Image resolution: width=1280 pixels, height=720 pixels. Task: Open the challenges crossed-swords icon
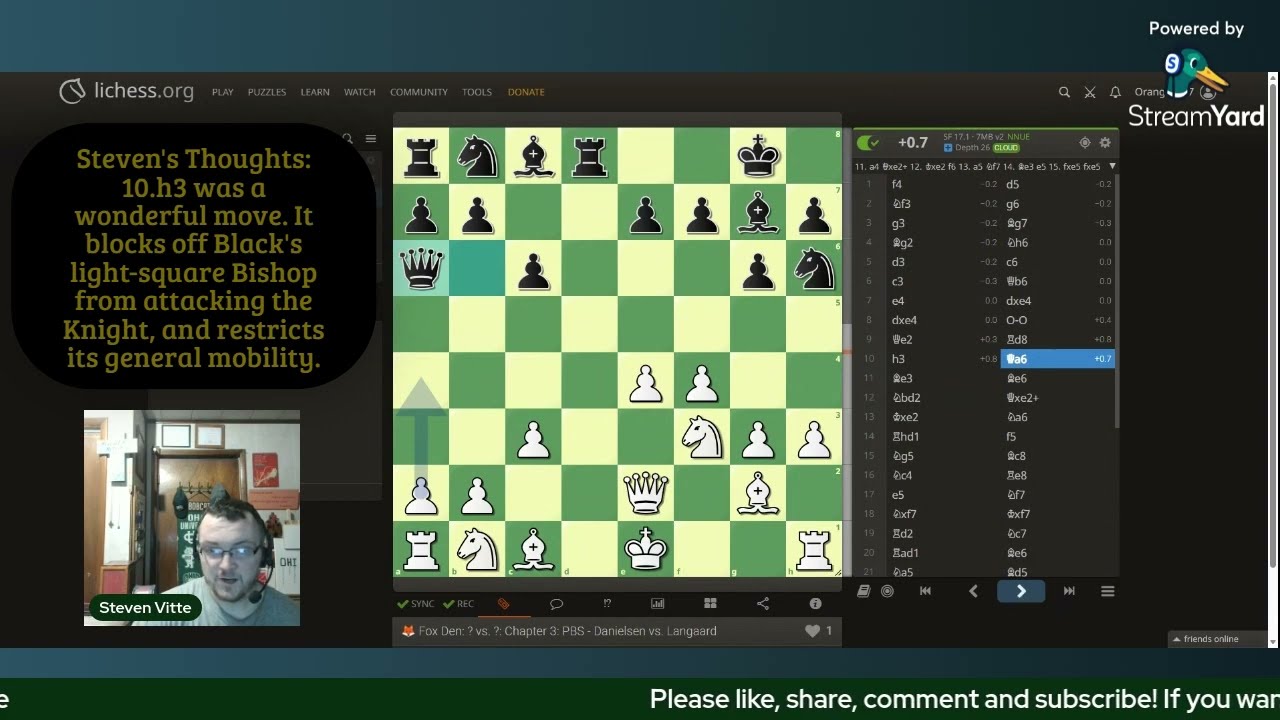[1090, 92]
